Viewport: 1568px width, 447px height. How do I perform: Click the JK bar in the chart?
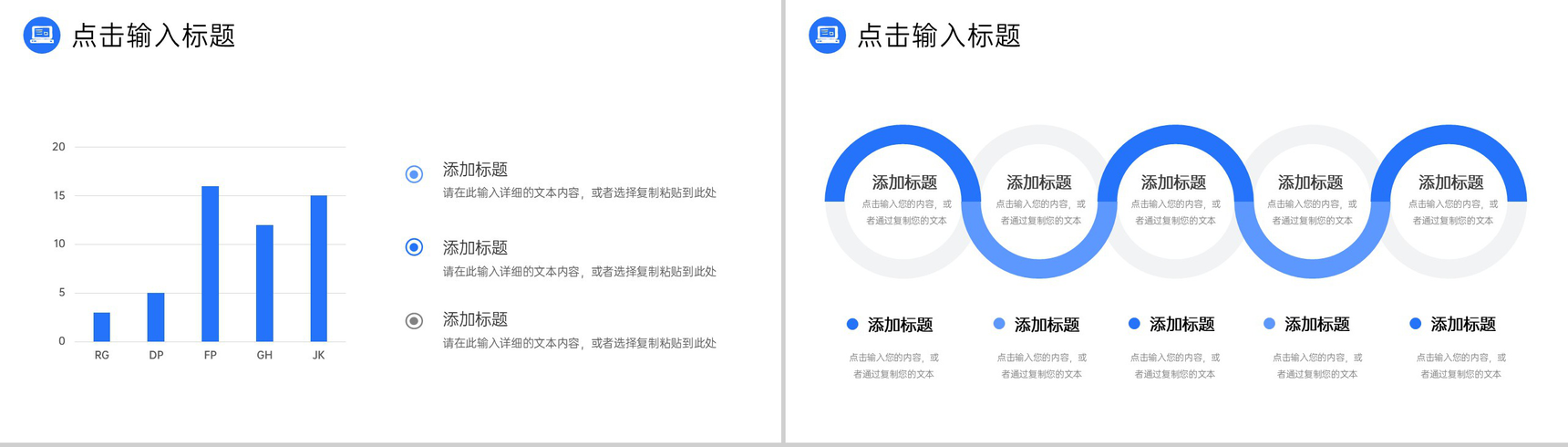(x=318, y=268)
